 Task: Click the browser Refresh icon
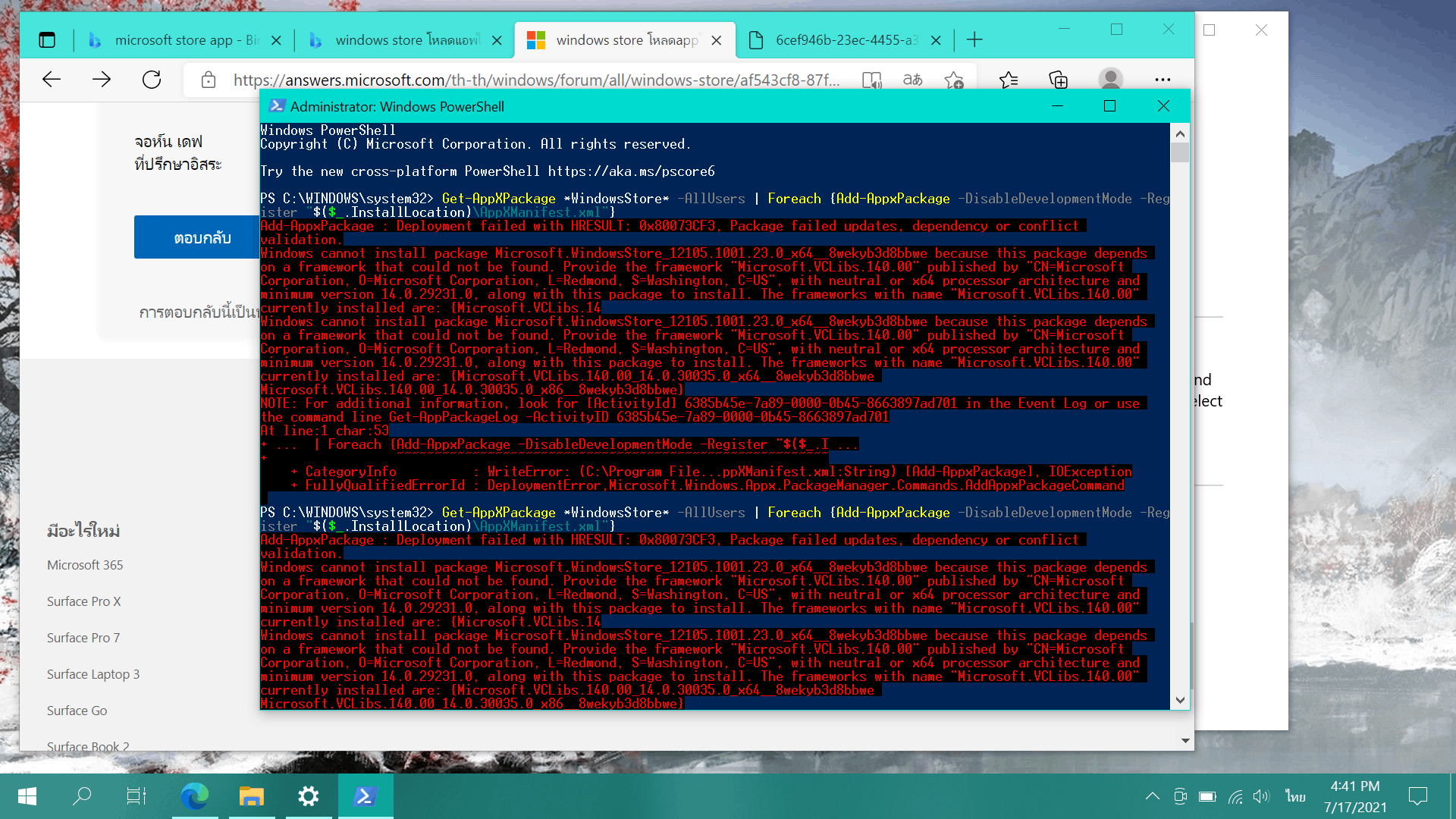pos(152,80)
